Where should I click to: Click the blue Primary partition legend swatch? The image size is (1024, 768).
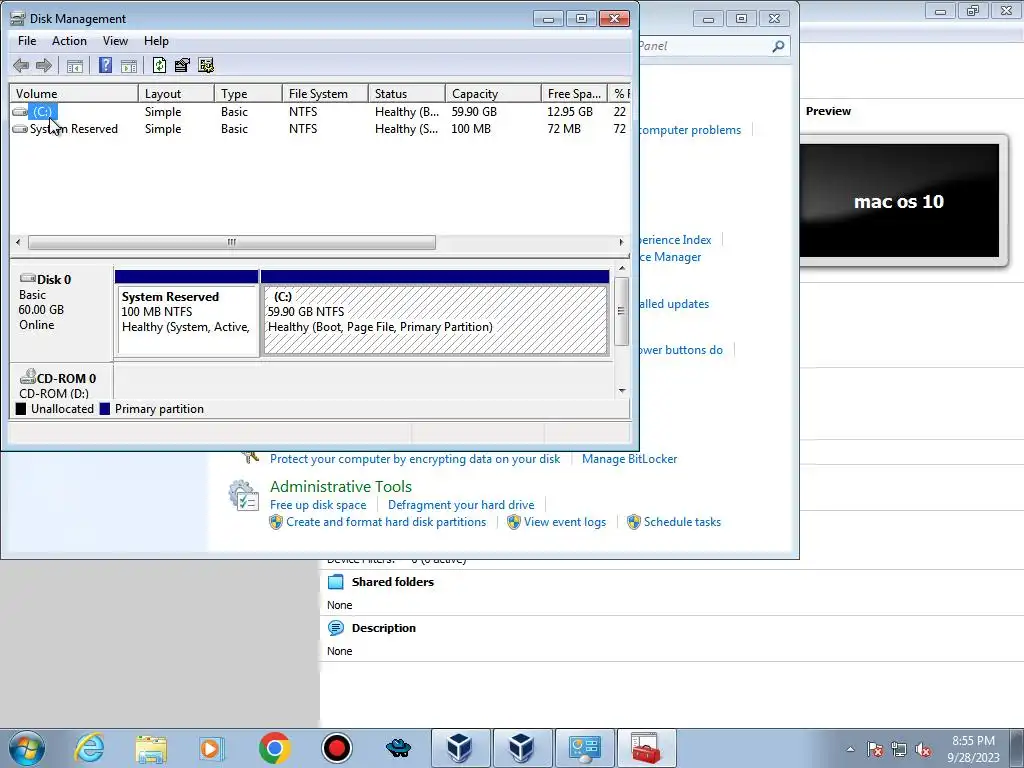[104, 409]
